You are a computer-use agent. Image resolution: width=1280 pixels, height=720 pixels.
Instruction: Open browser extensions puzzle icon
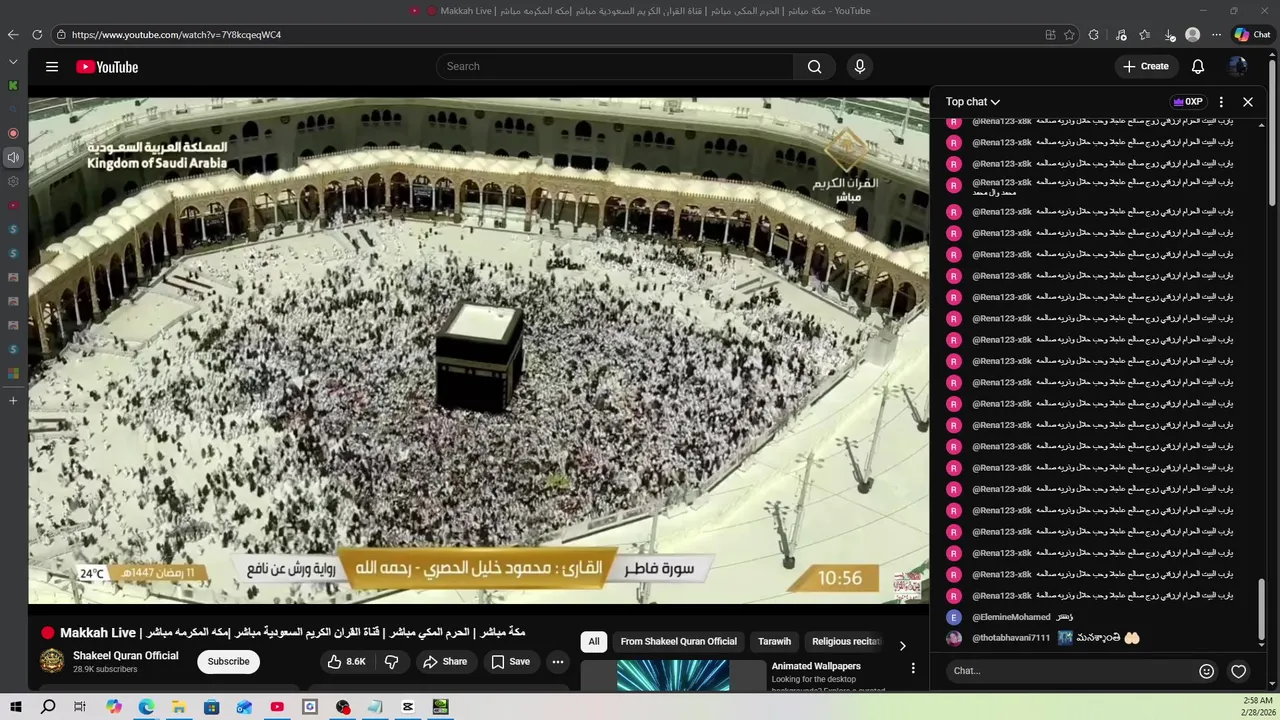(x=1093, y=34)
